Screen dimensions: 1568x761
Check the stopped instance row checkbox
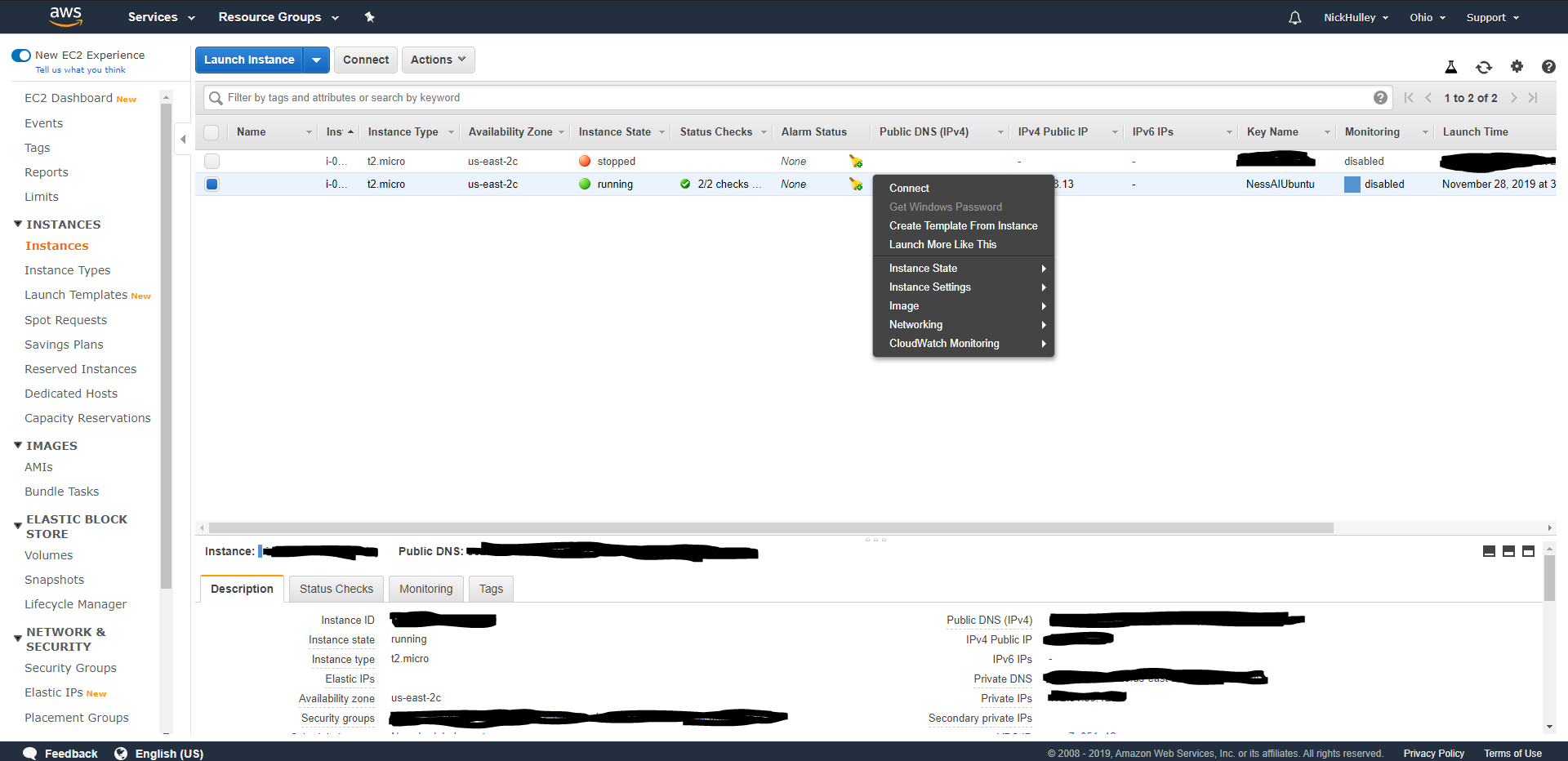(x=212, y=161)
